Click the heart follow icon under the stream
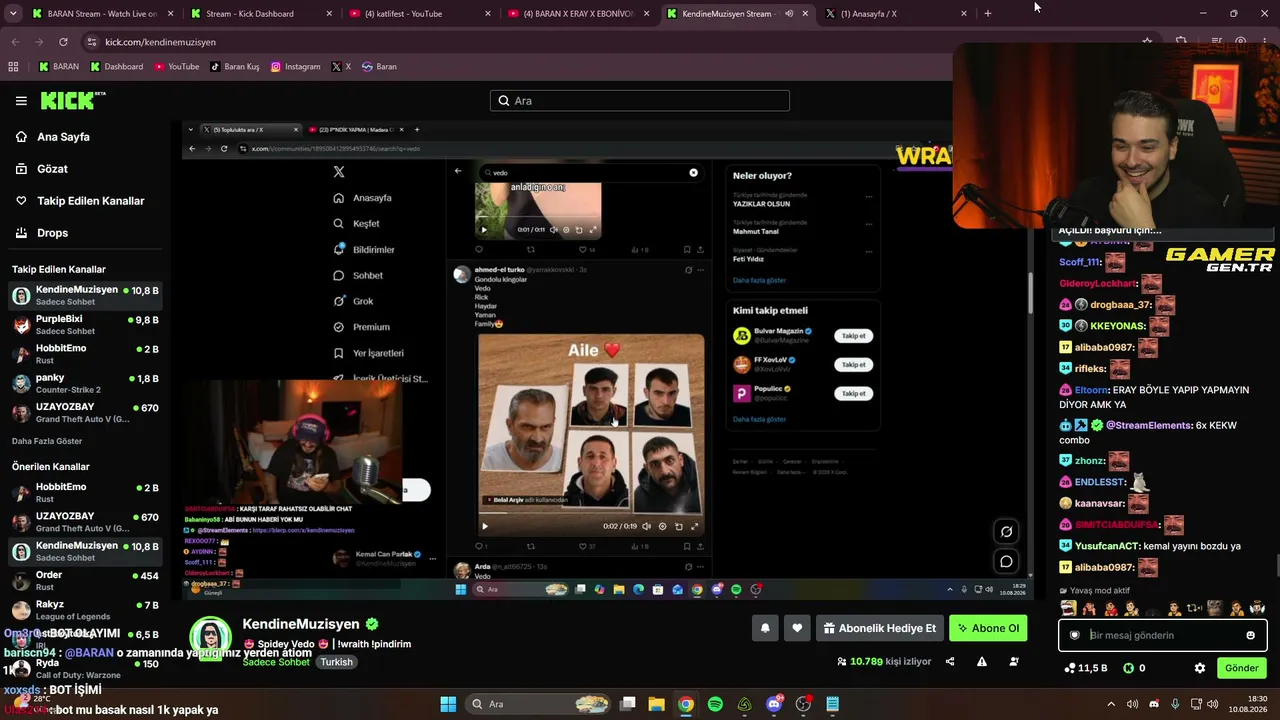This screenshot has width=1280, height=720. click(x=797, y=628)
